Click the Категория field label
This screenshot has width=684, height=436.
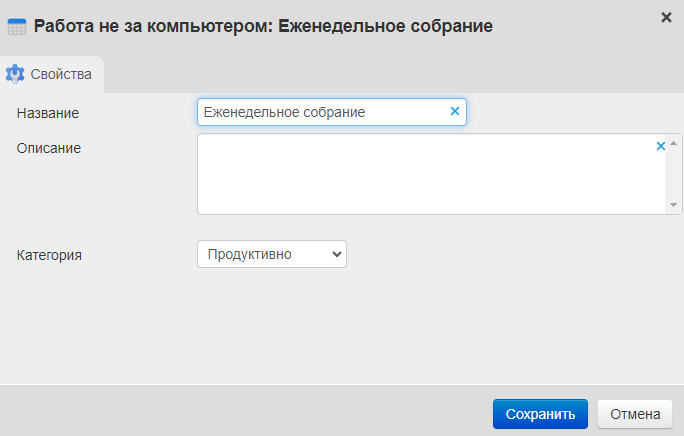[x=49, y=255]
